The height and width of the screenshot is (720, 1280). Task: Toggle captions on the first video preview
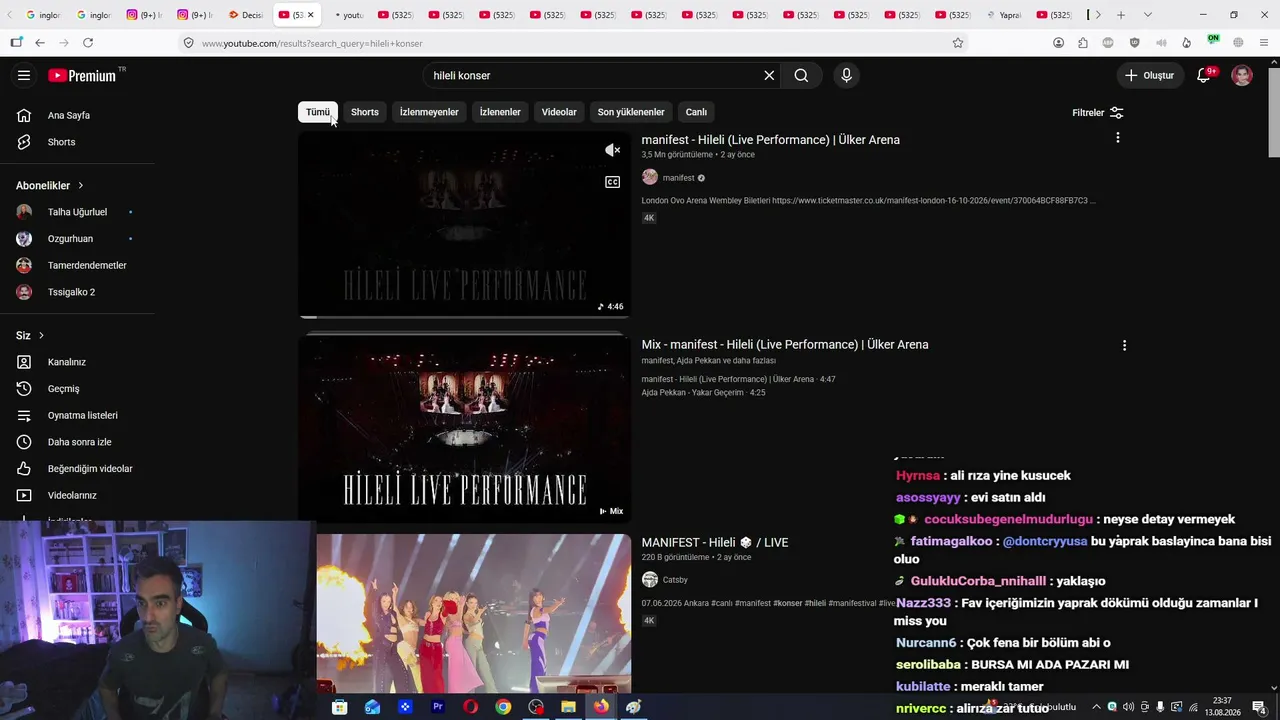613,182
